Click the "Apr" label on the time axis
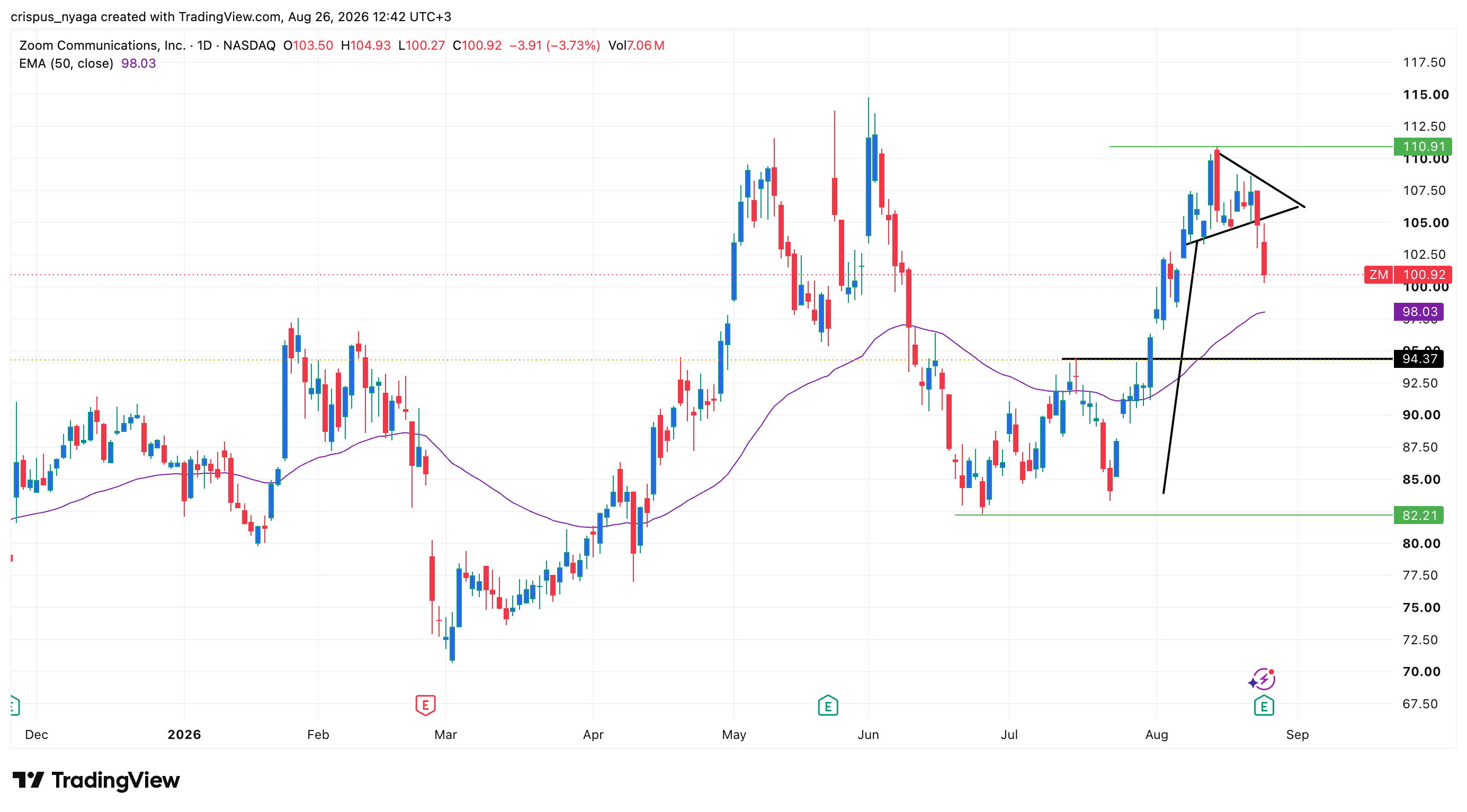Viewport: 1467px width, 812px height. click(593, 735)
